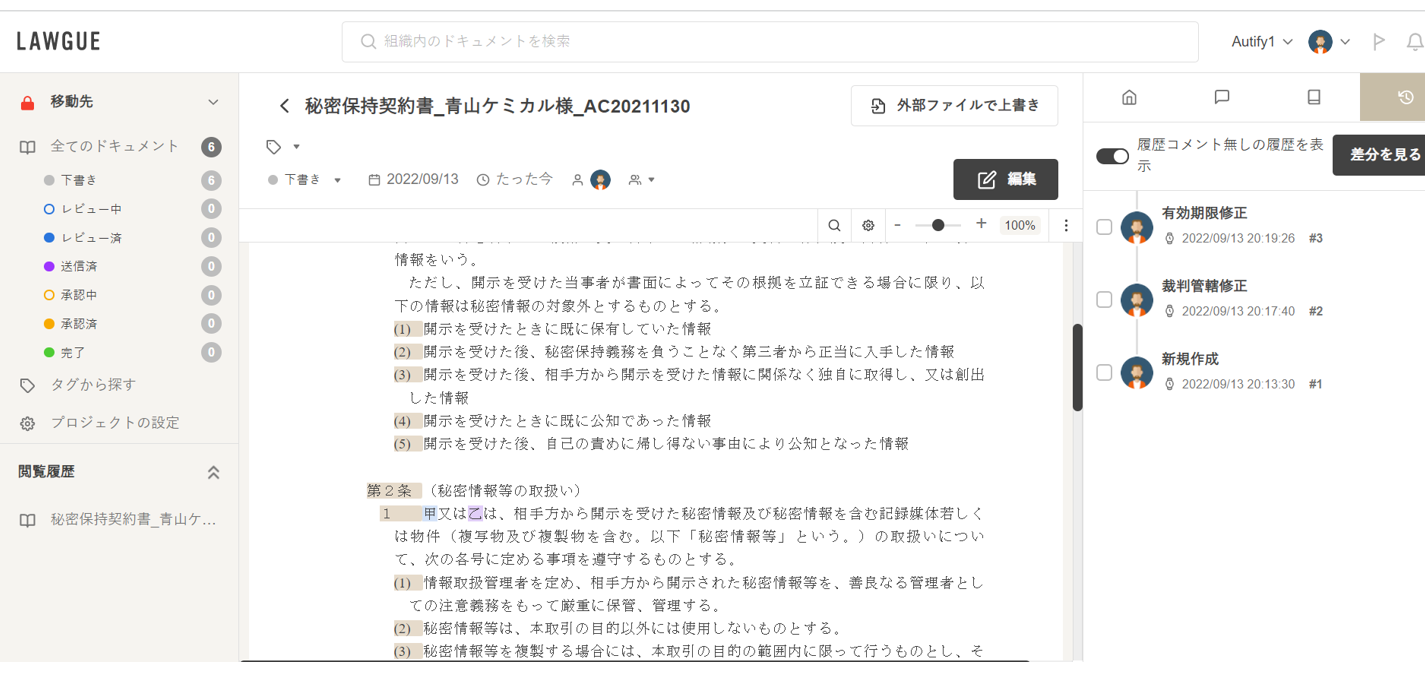Check the 有効期限修正 history entry checkbox
Viewport: 1425px width, 673px height.
(x=1104, y=227)
